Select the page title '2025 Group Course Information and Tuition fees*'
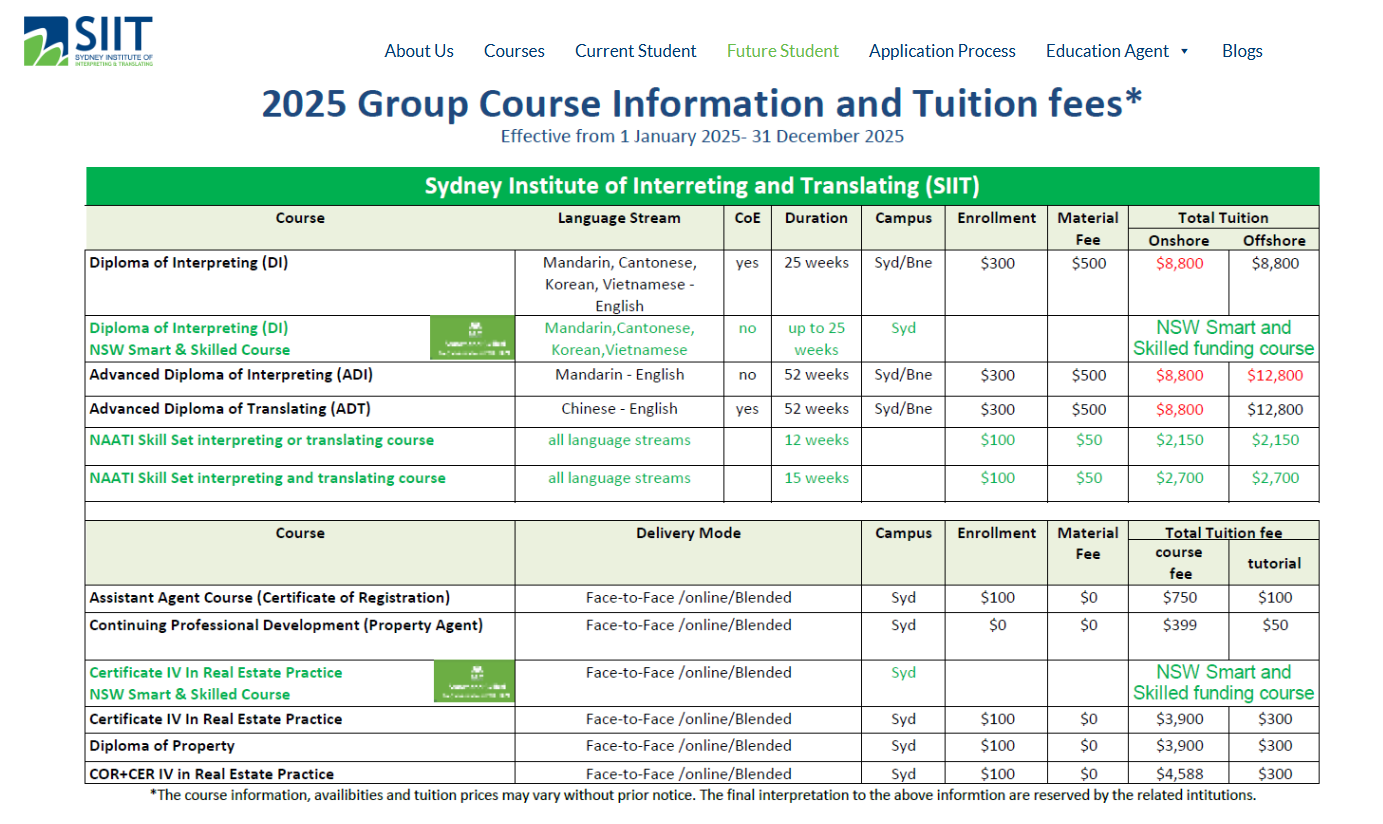The width and height of the screenshot is (1383, 824). coord(702,104)
